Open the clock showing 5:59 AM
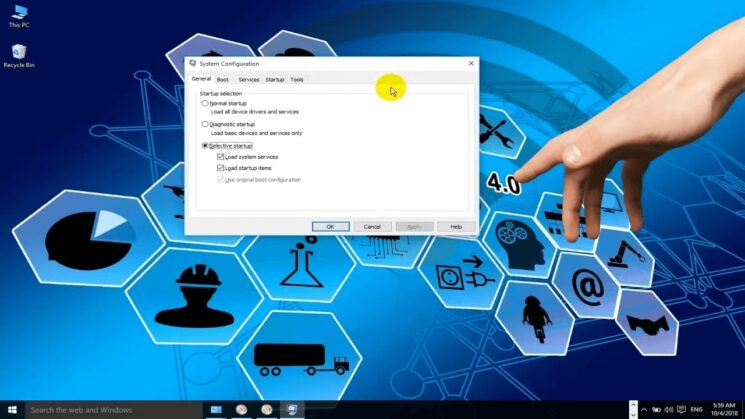Image resolution: width=745 pixels, height=419 pixels. pyautogui.click(x=724, y=409)
